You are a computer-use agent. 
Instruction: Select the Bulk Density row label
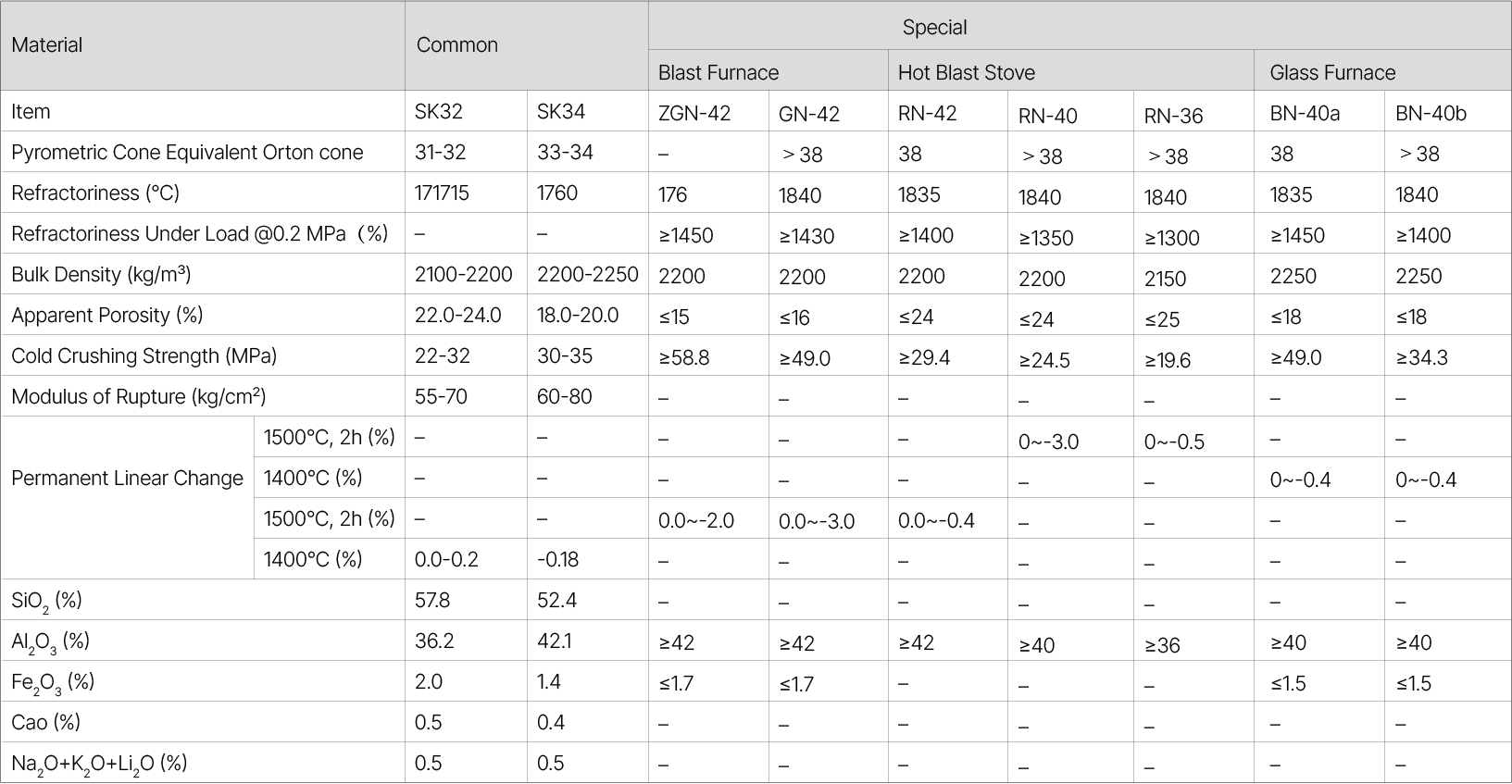[101, 275]
